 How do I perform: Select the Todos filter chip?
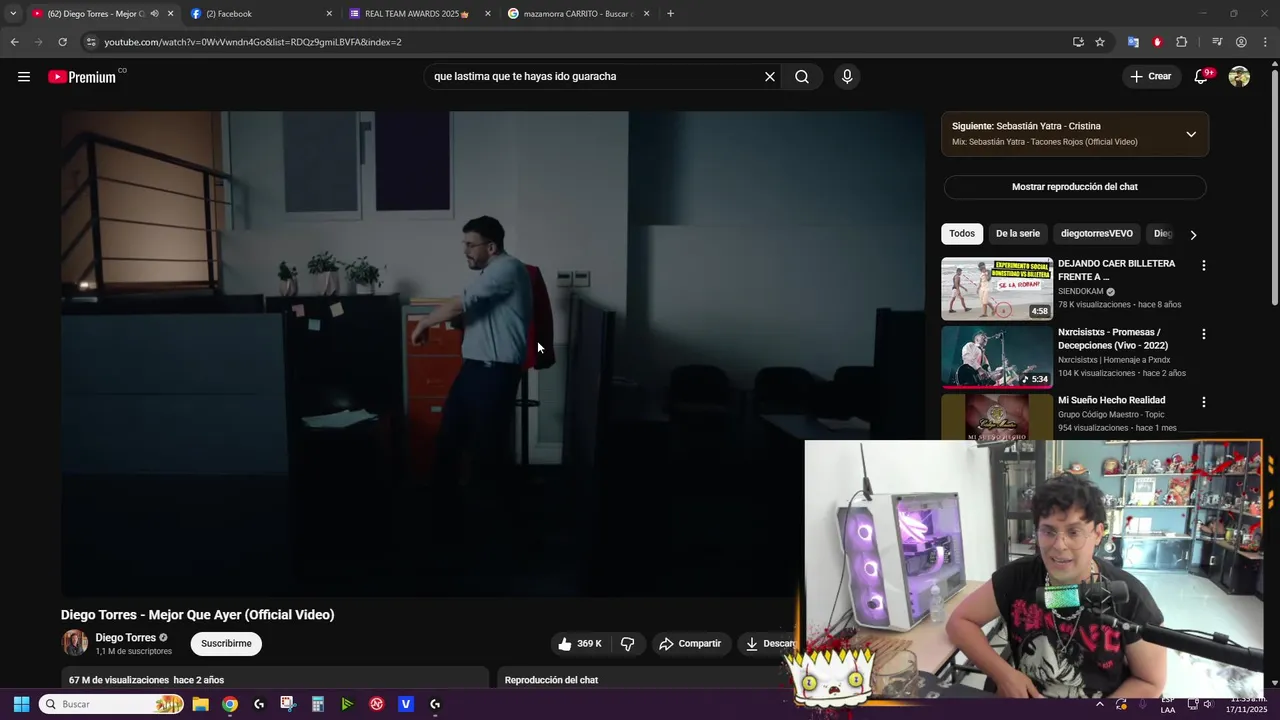[x=962, y=234]
